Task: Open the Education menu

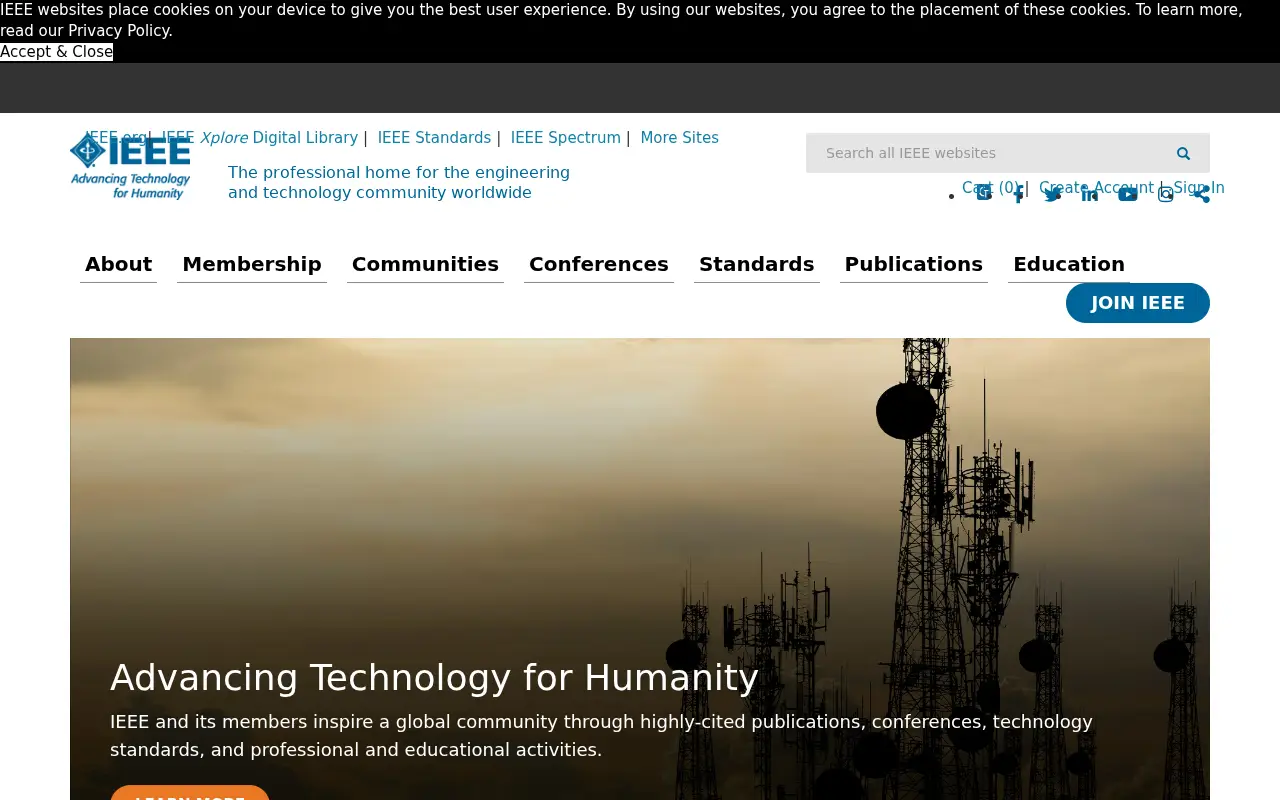Action: point(1069,264)
